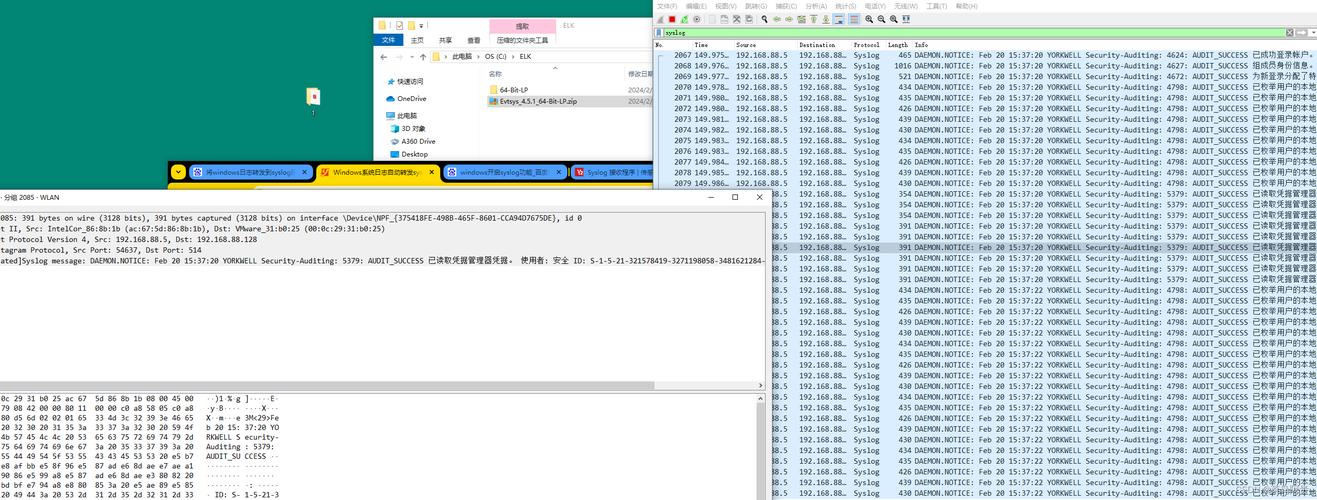Zoom in packet text in Wireshark

click(x=868, y=19)
